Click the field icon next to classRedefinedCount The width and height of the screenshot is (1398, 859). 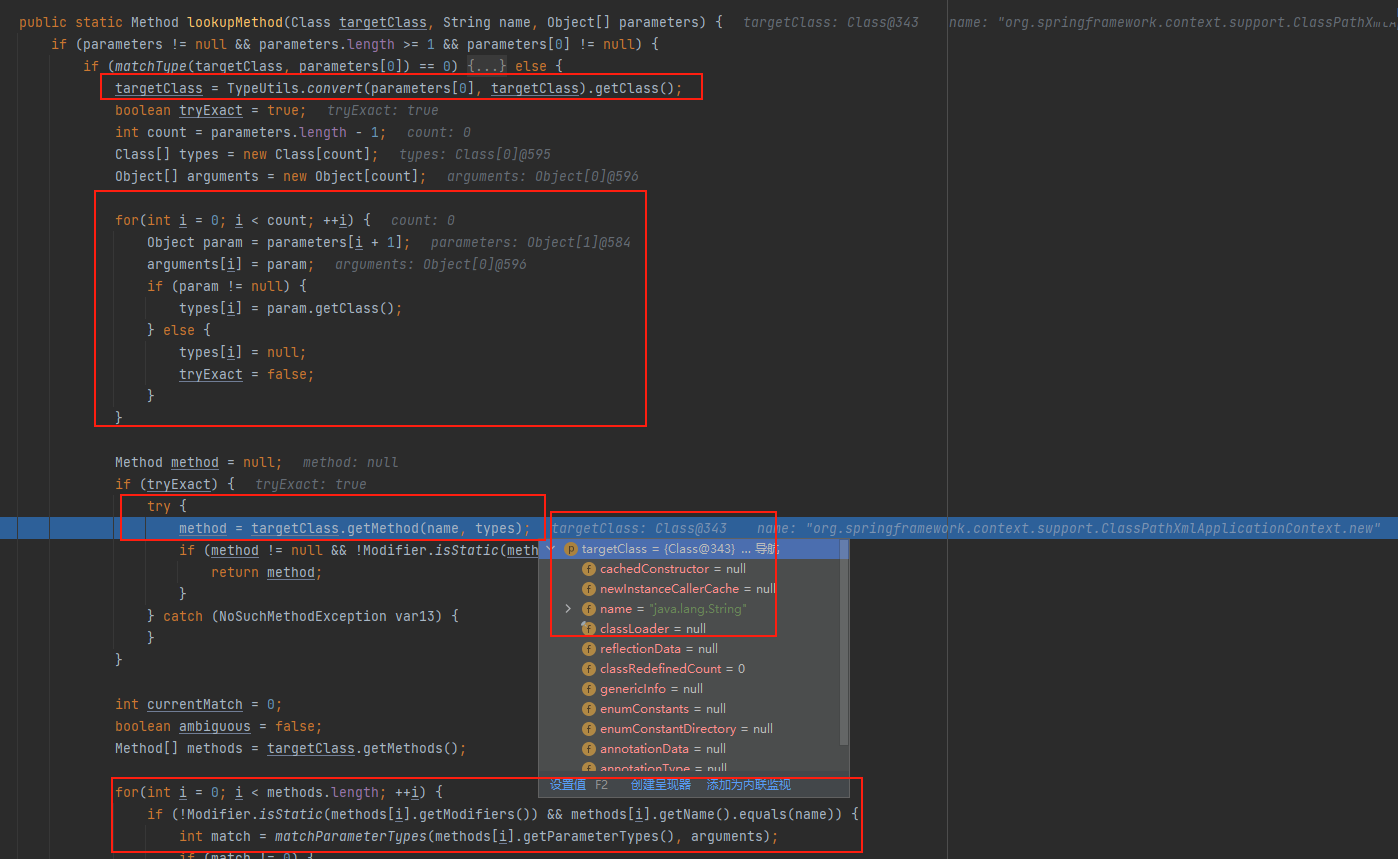pyautogui.click(x=589, y=669)
